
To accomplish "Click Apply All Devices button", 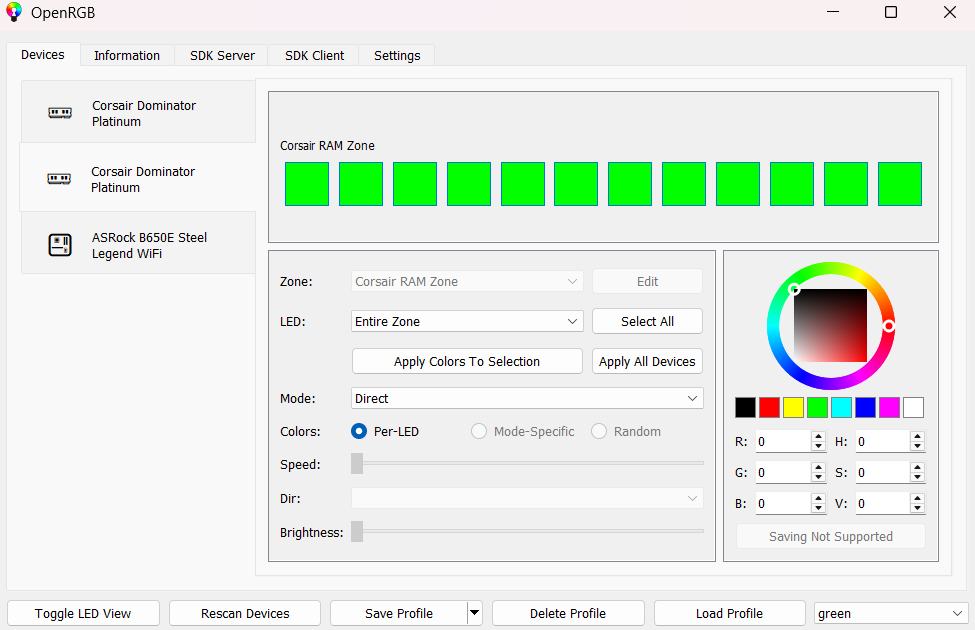I will [647, 361].
